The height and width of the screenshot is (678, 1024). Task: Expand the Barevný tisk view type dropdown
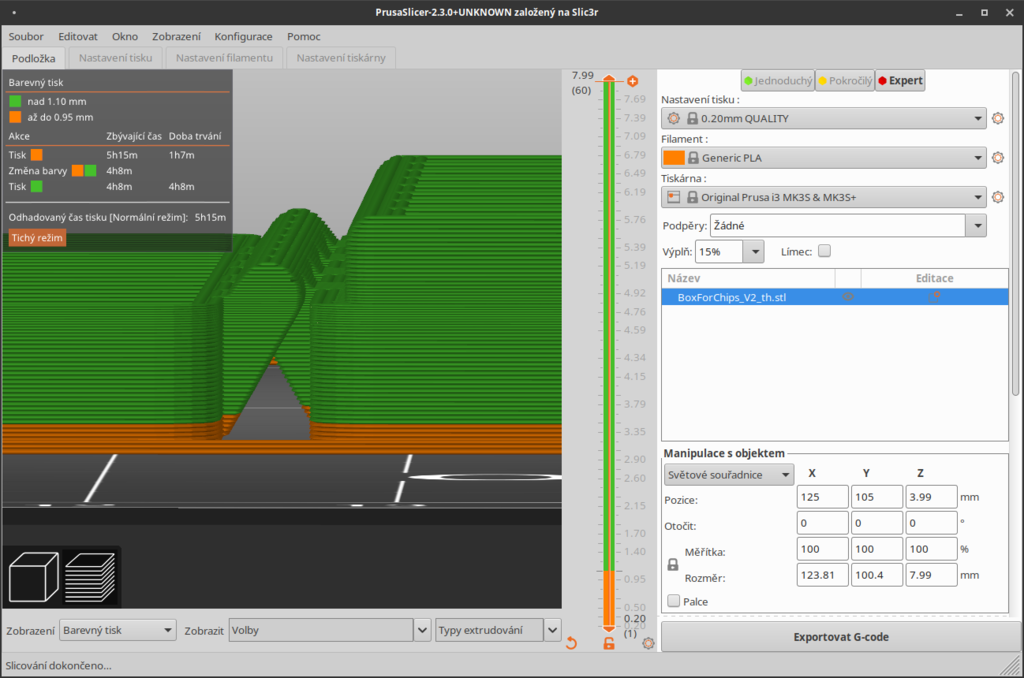tap(117, 630)
